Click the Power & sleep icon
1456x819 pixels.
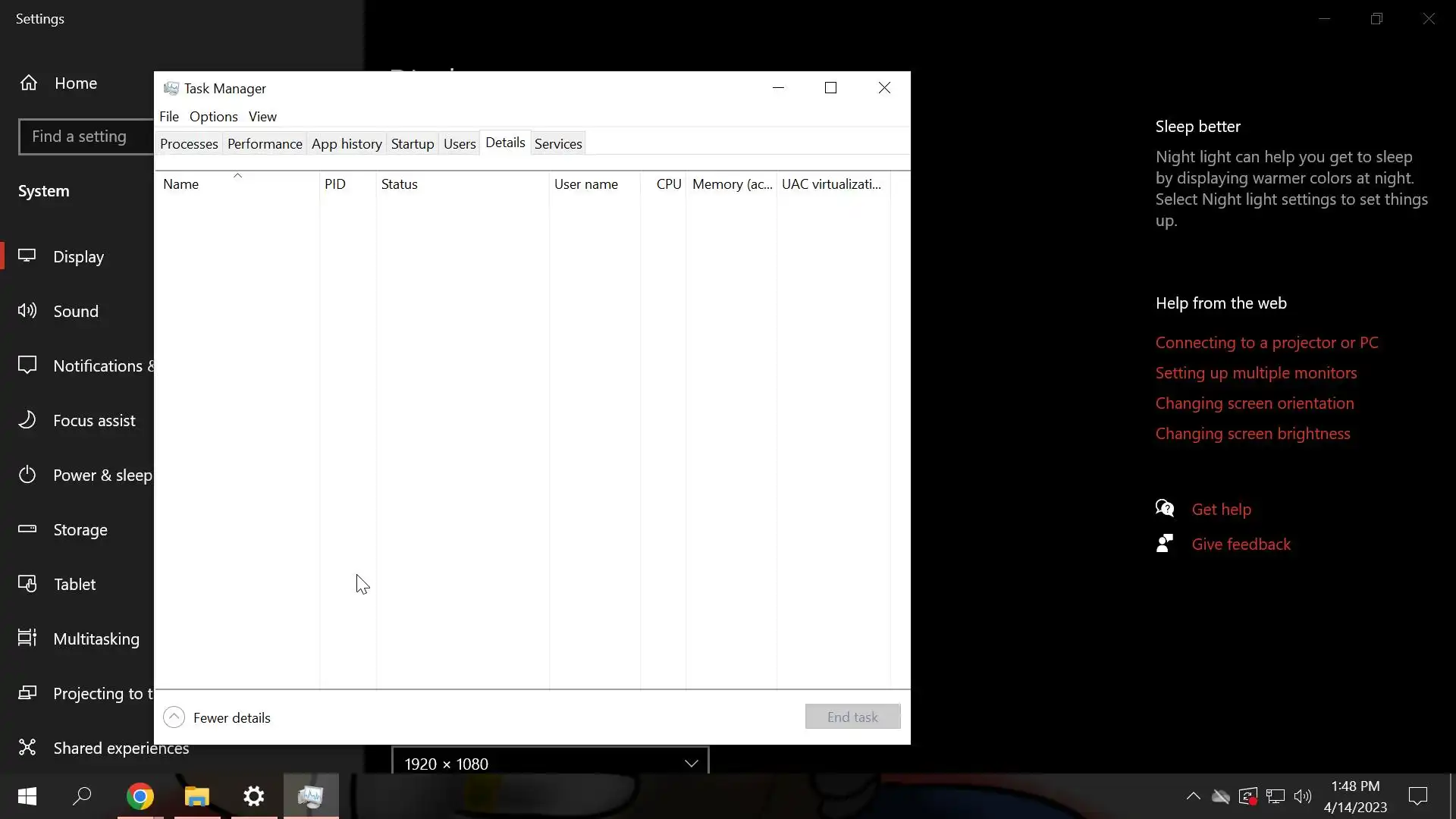pos(27,475)
